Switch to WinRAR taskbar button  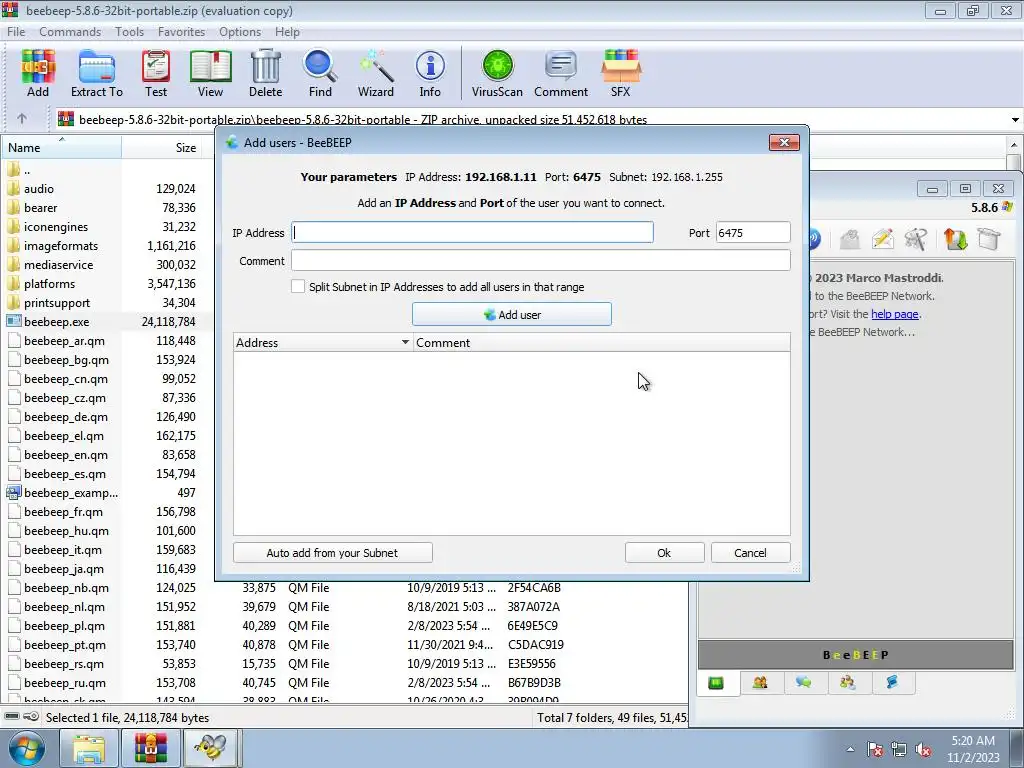[151, 748]
